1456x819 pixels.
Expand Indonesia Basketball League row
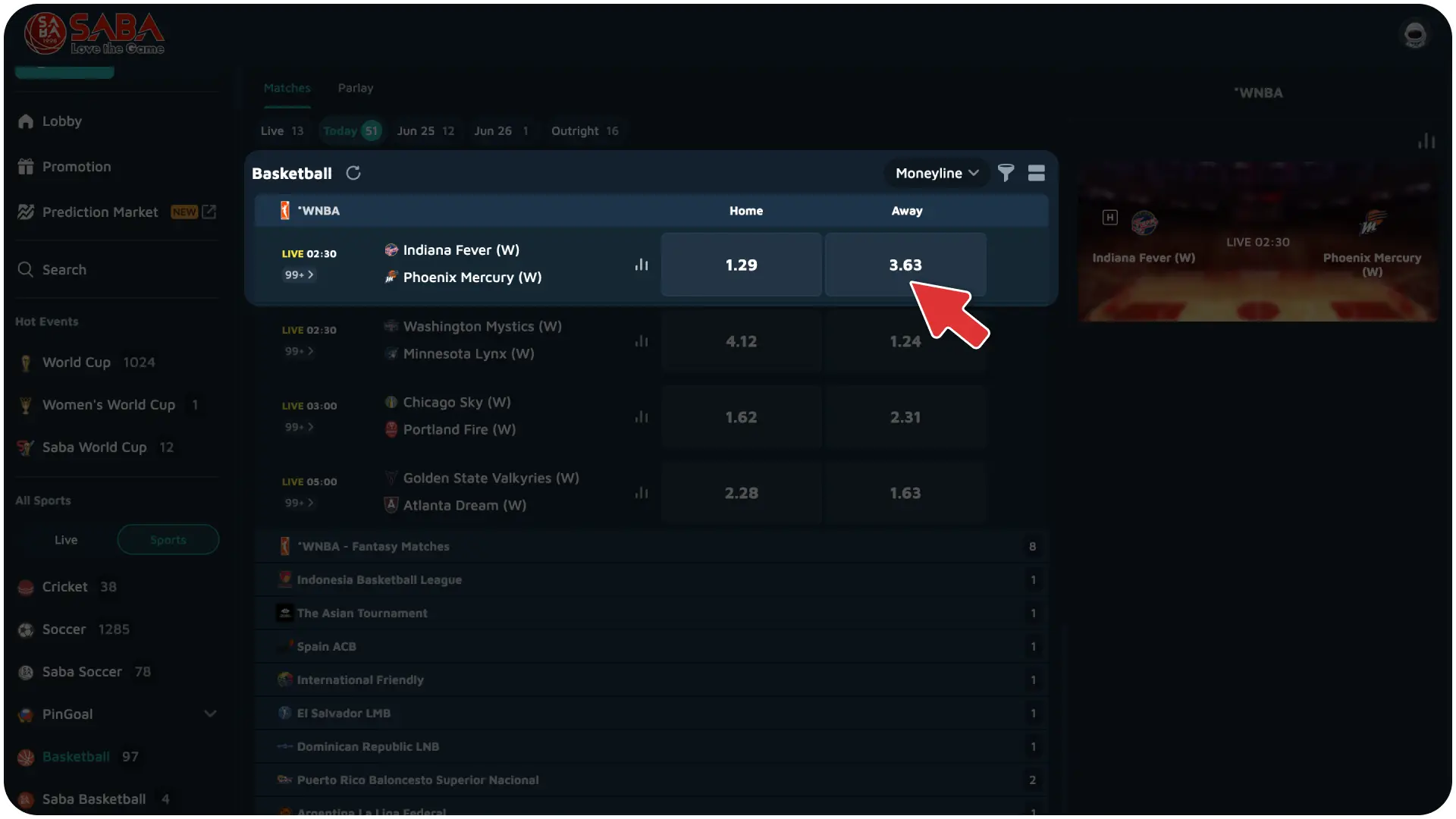(652, 580)
